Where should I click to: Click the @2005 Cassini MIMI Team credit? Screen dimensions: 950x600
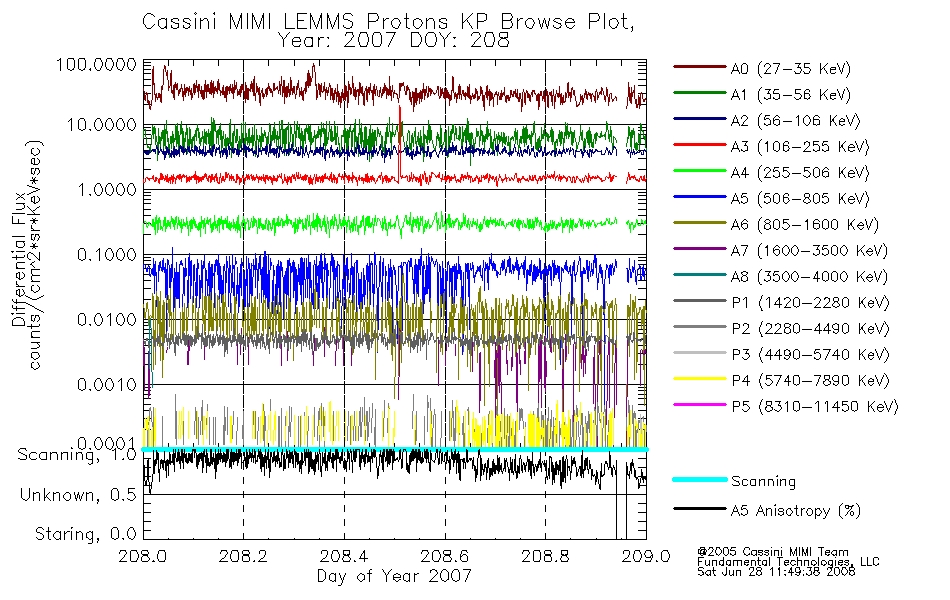[773, 552]
